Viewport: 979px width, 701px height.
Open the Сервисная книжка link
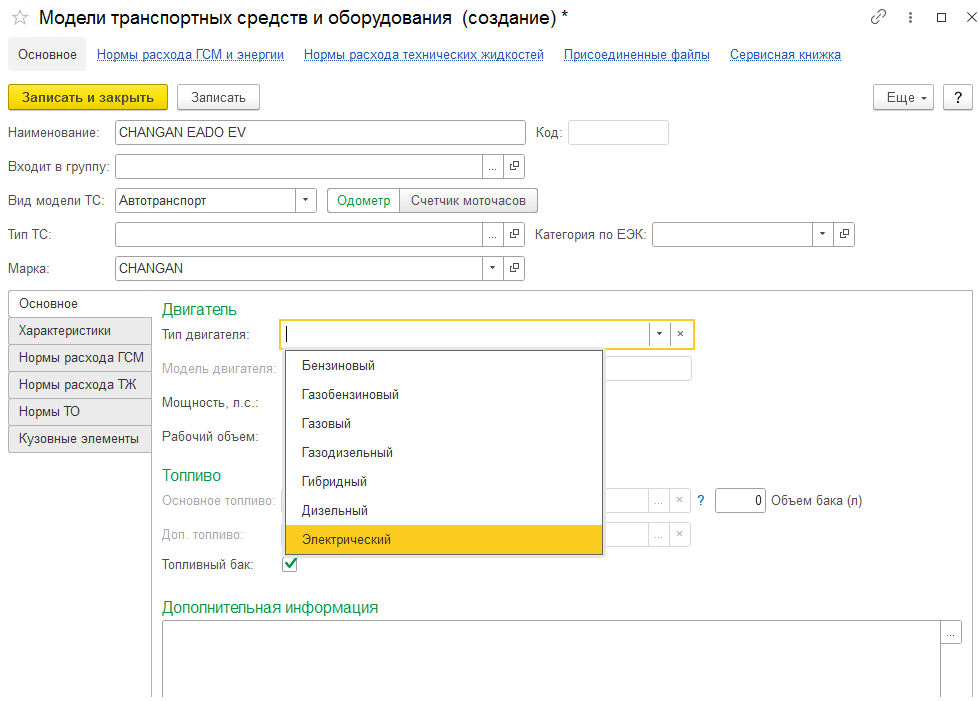point(785,55)
